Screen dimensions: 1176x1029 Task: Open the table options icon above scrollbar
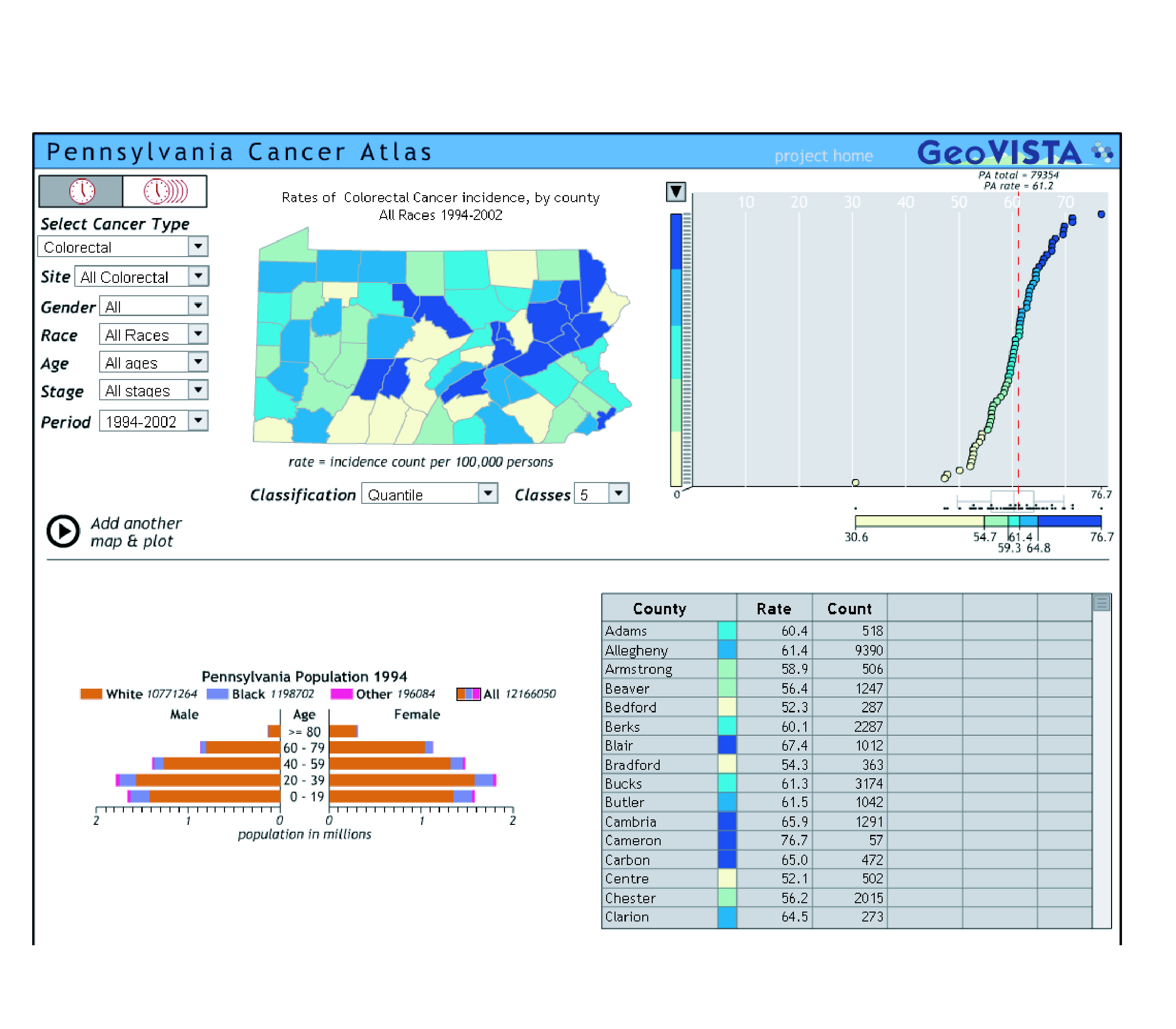coord(1101,603)
